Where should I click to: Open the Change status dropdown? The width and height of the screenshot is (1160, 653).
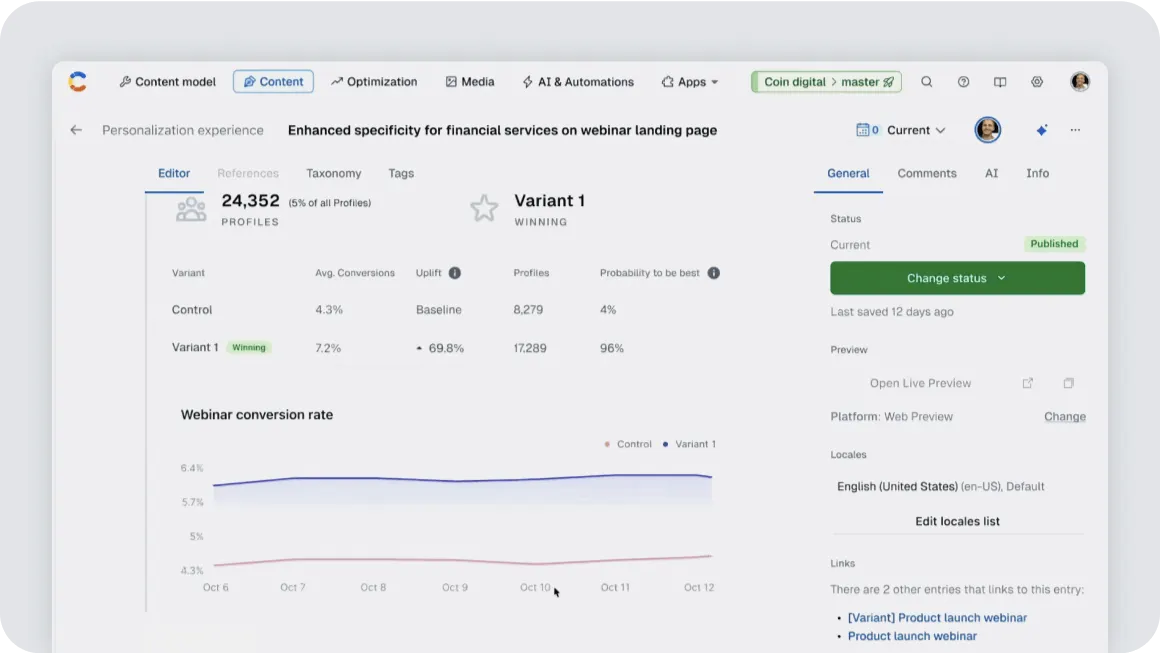tap(957, 278)
